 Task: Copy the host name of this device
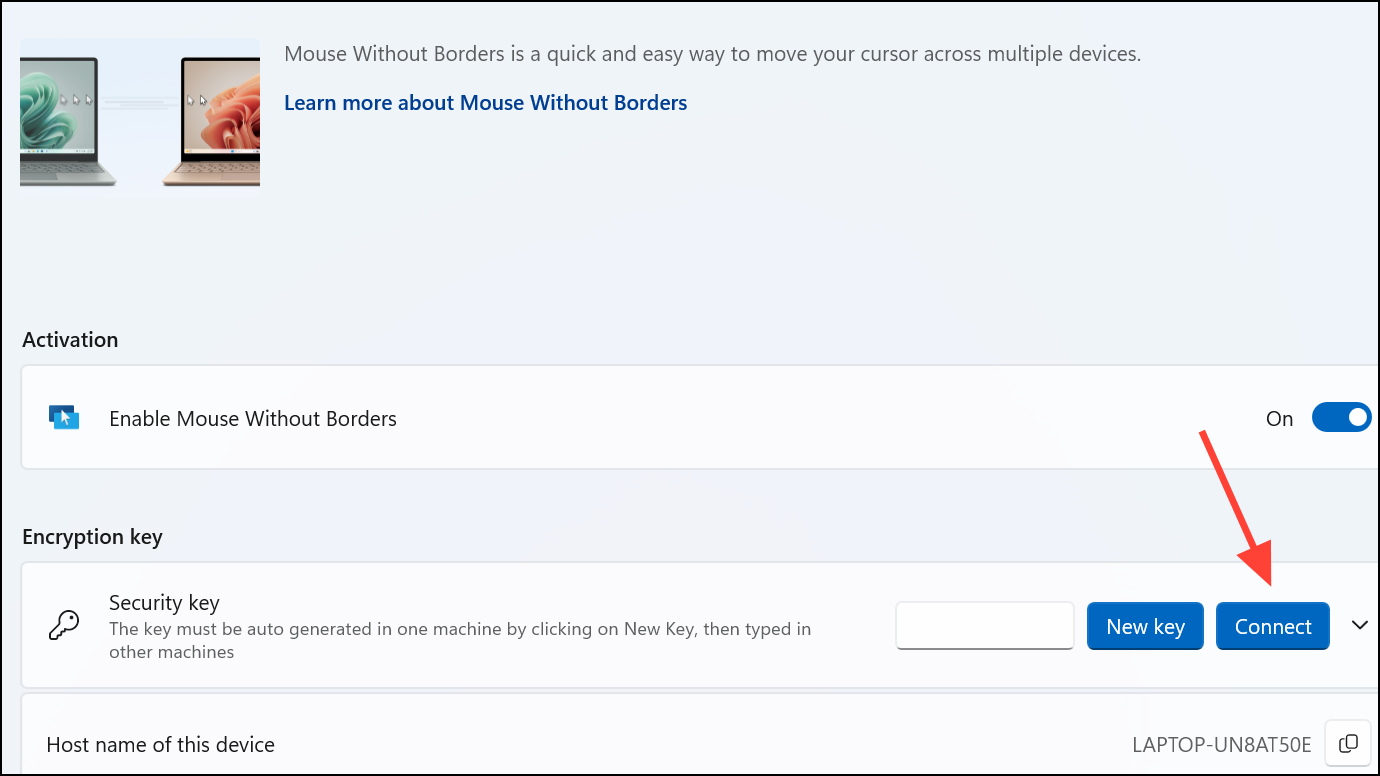1348,743
